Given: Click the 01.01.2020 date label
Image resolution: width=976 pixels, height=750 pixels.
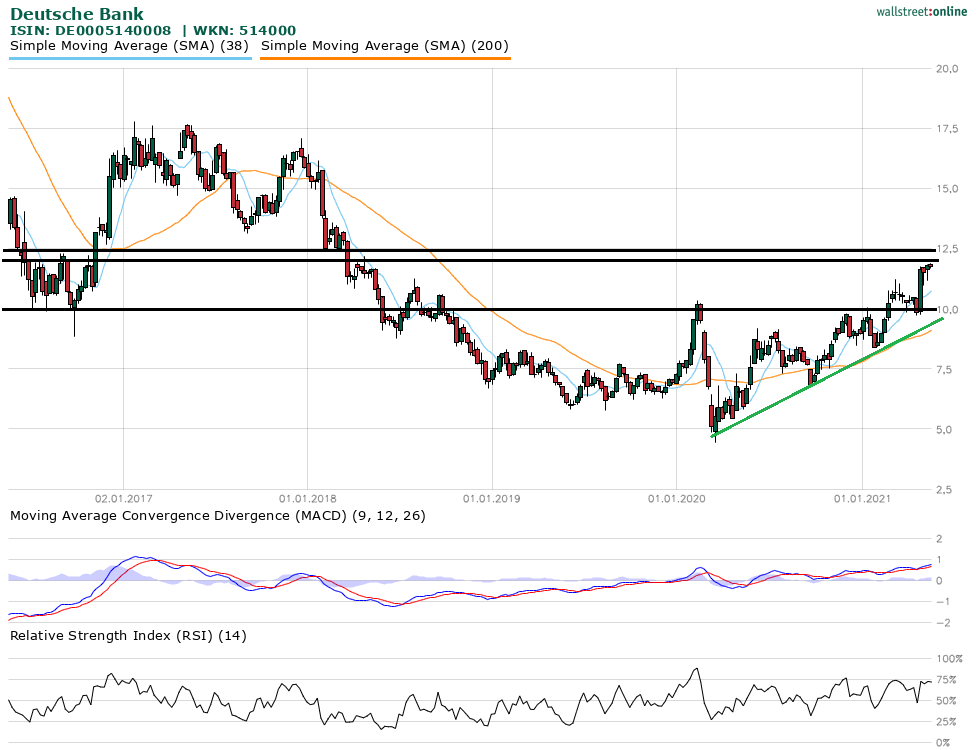Looking at the screenshot, I should pyautogui.click(x=677, y=497).
